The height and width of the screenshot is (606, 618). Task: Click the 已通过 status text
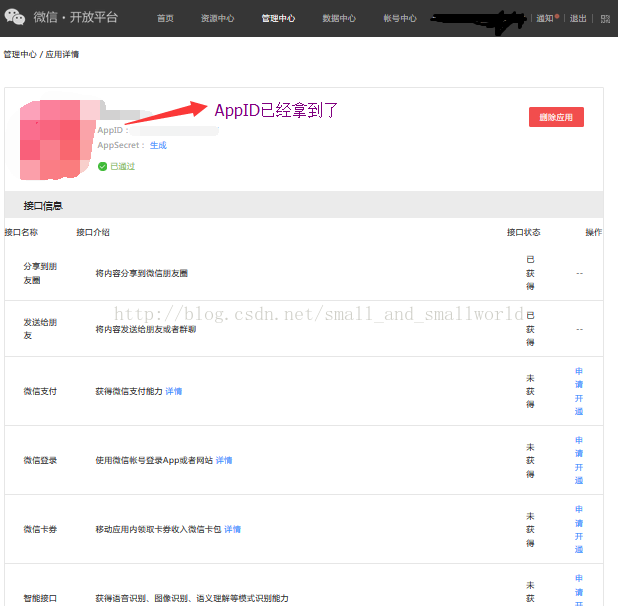coord(123,167)
